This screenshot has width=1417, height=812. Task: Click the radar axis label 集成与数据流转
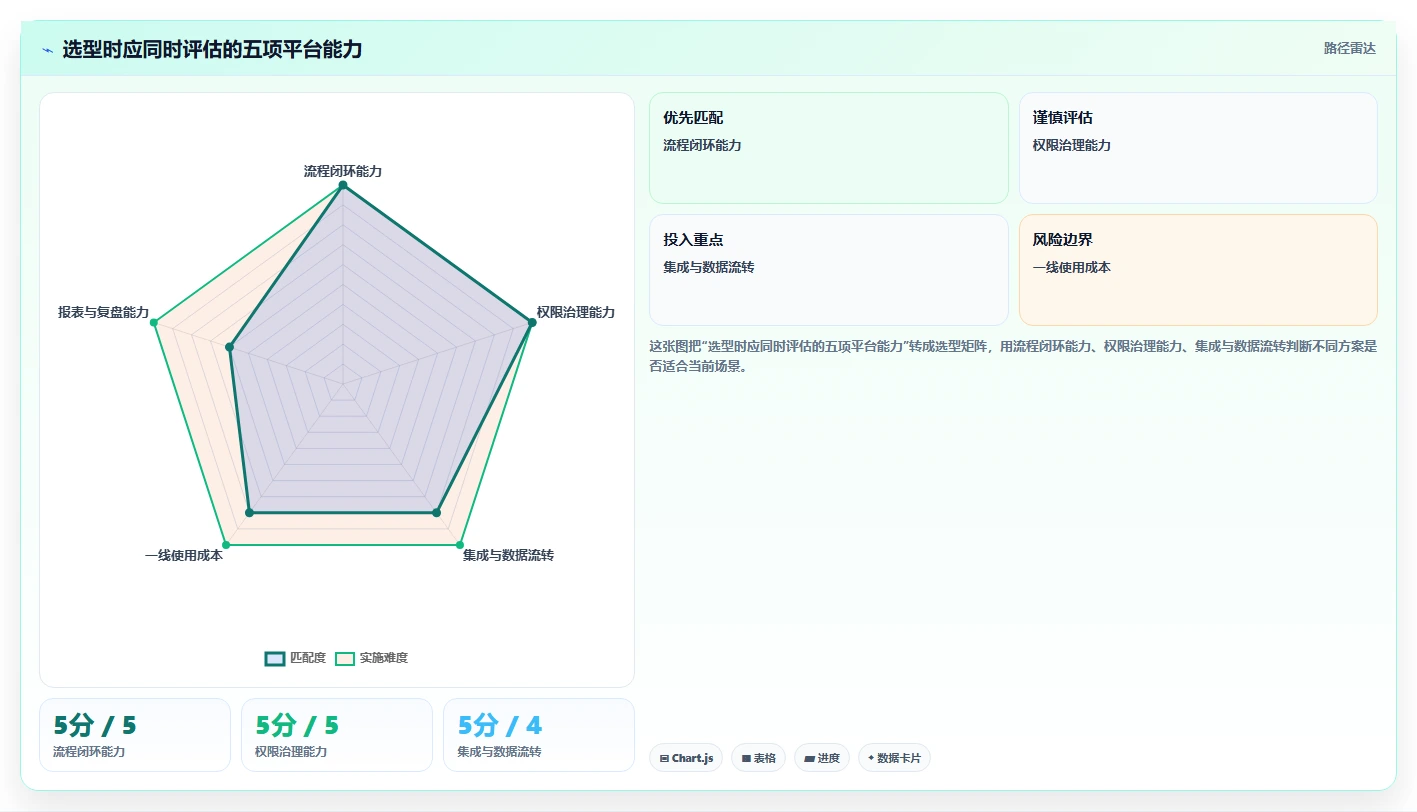(x=508, y=555)
